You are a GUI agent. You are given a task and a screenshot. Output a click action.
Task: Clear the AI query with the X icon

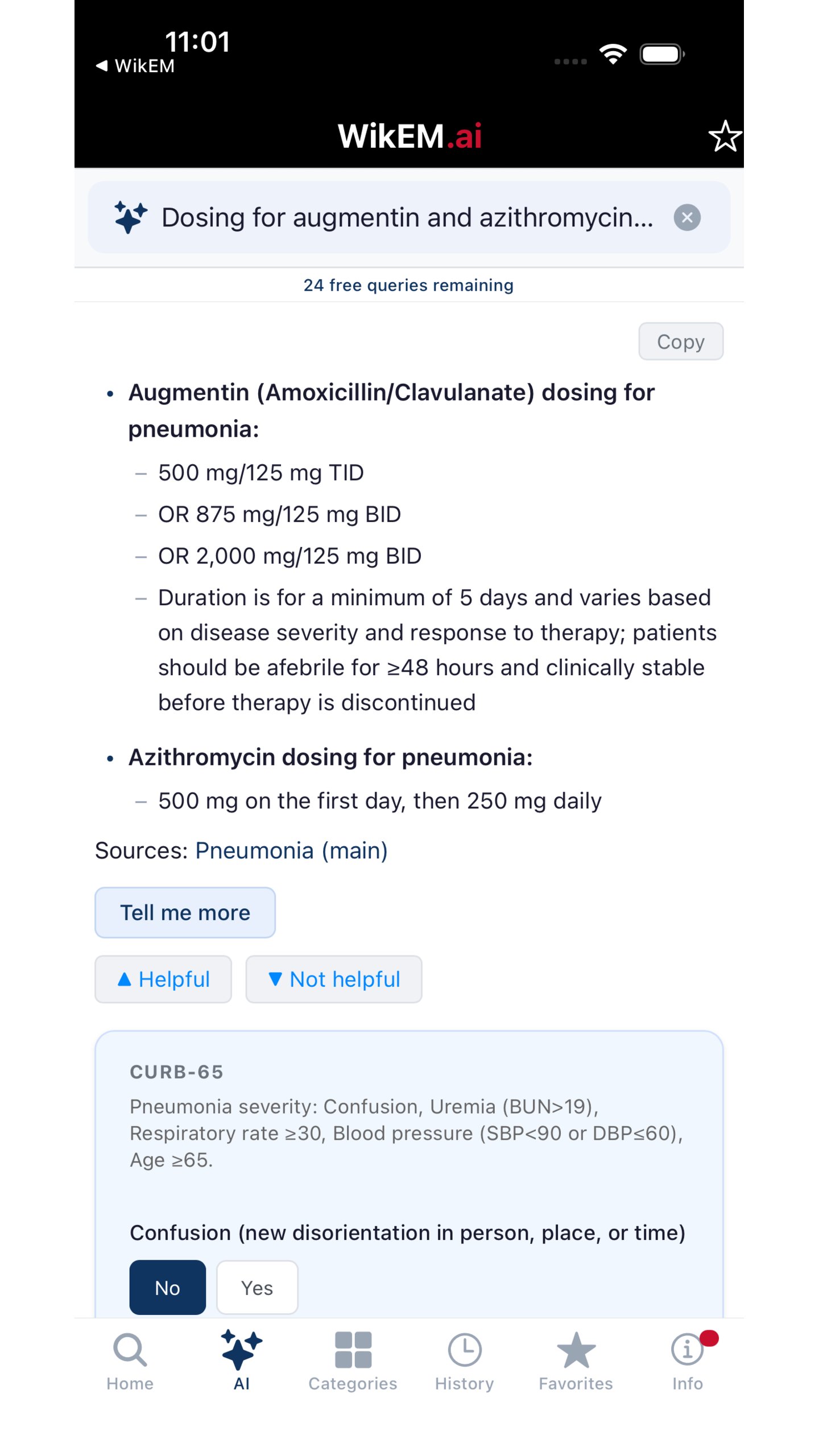(x=686, y=217)
